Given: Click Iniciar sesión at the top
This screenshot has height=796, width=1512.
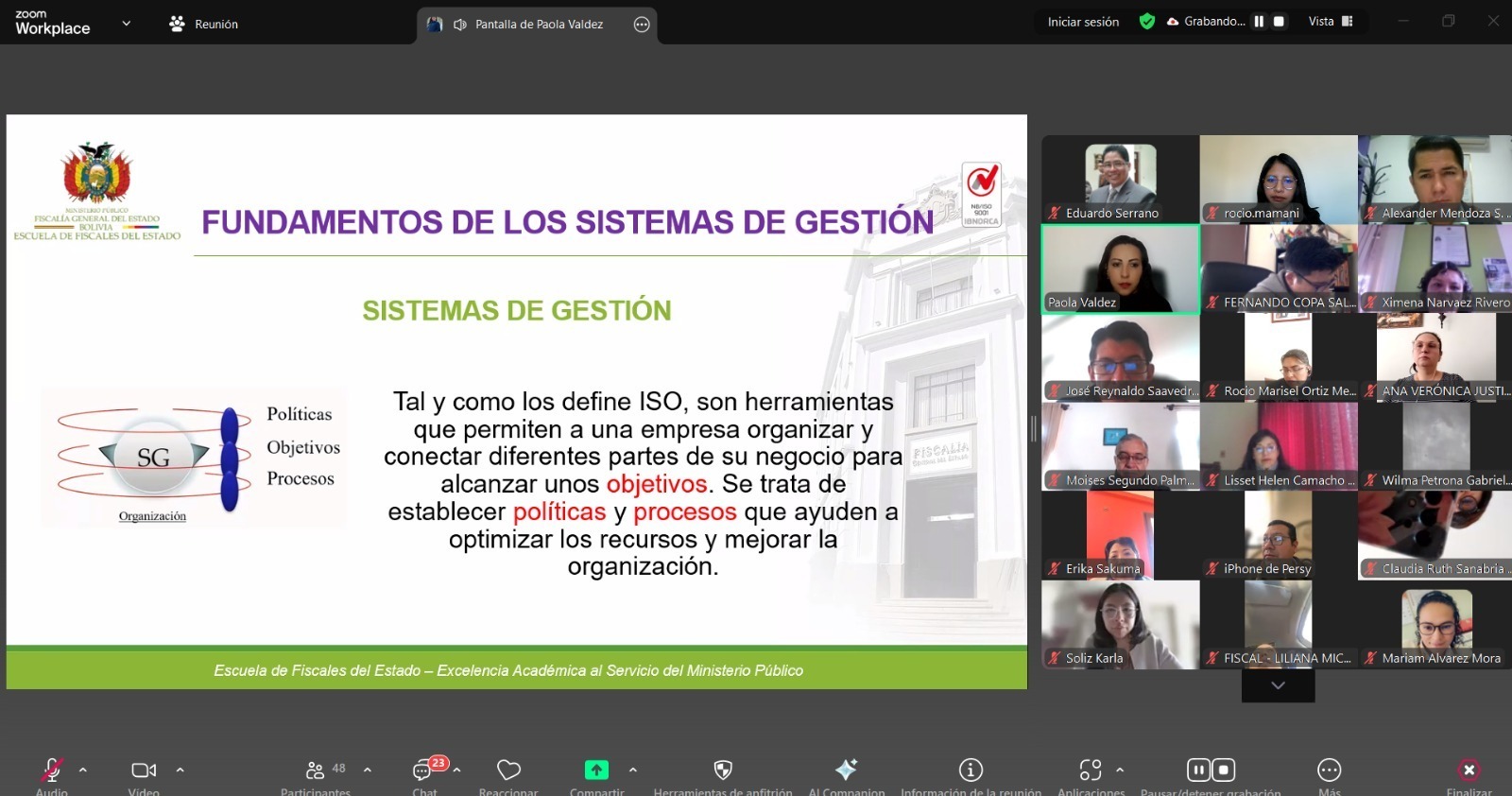Looking at the screenshot, I should tap(1083, 22).
